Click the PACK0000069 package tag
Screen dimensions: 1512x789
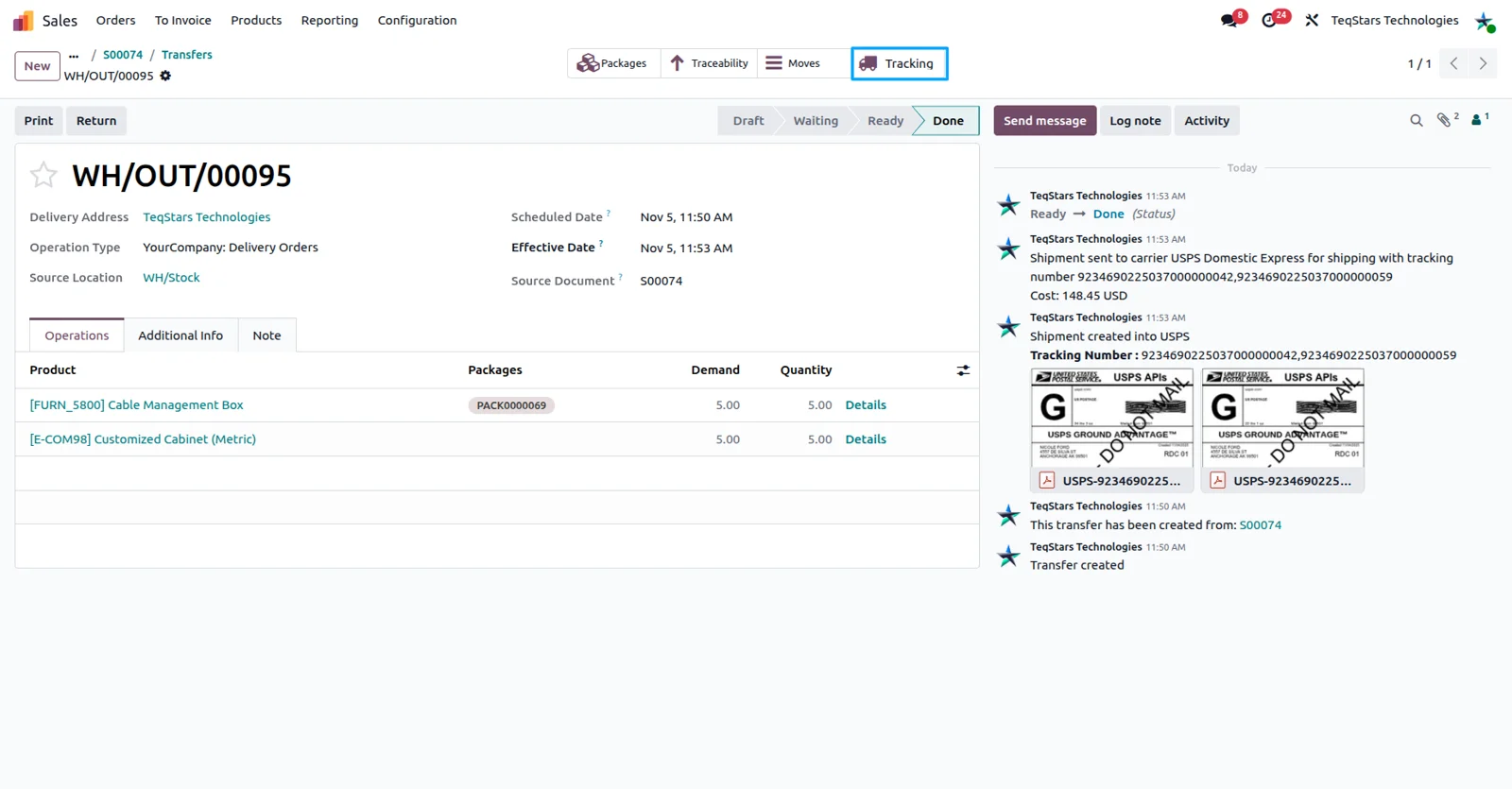coord(511,405)
